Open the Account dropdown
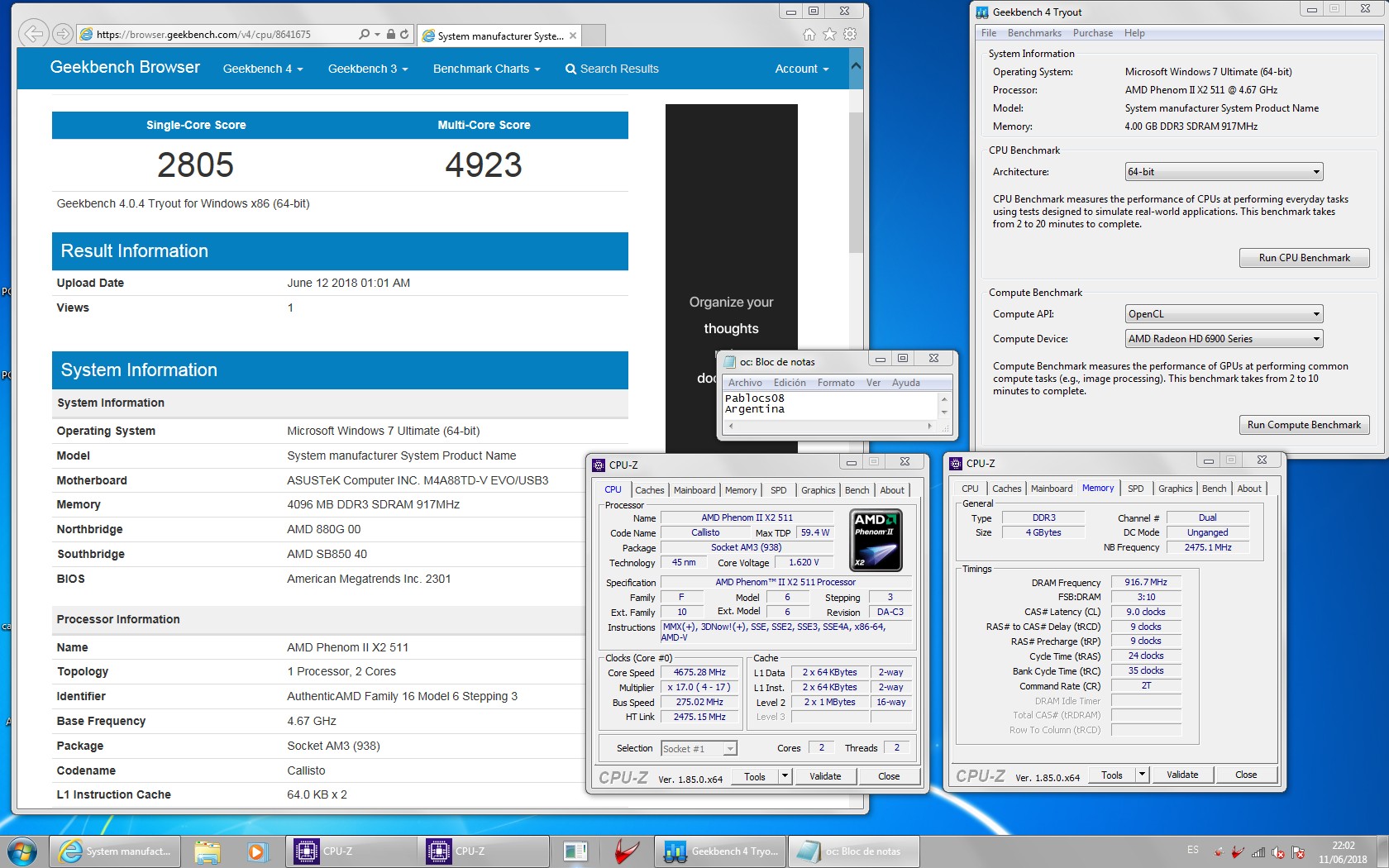The height and width of the screenshot is (868, 1389). [x=801, y=69]
